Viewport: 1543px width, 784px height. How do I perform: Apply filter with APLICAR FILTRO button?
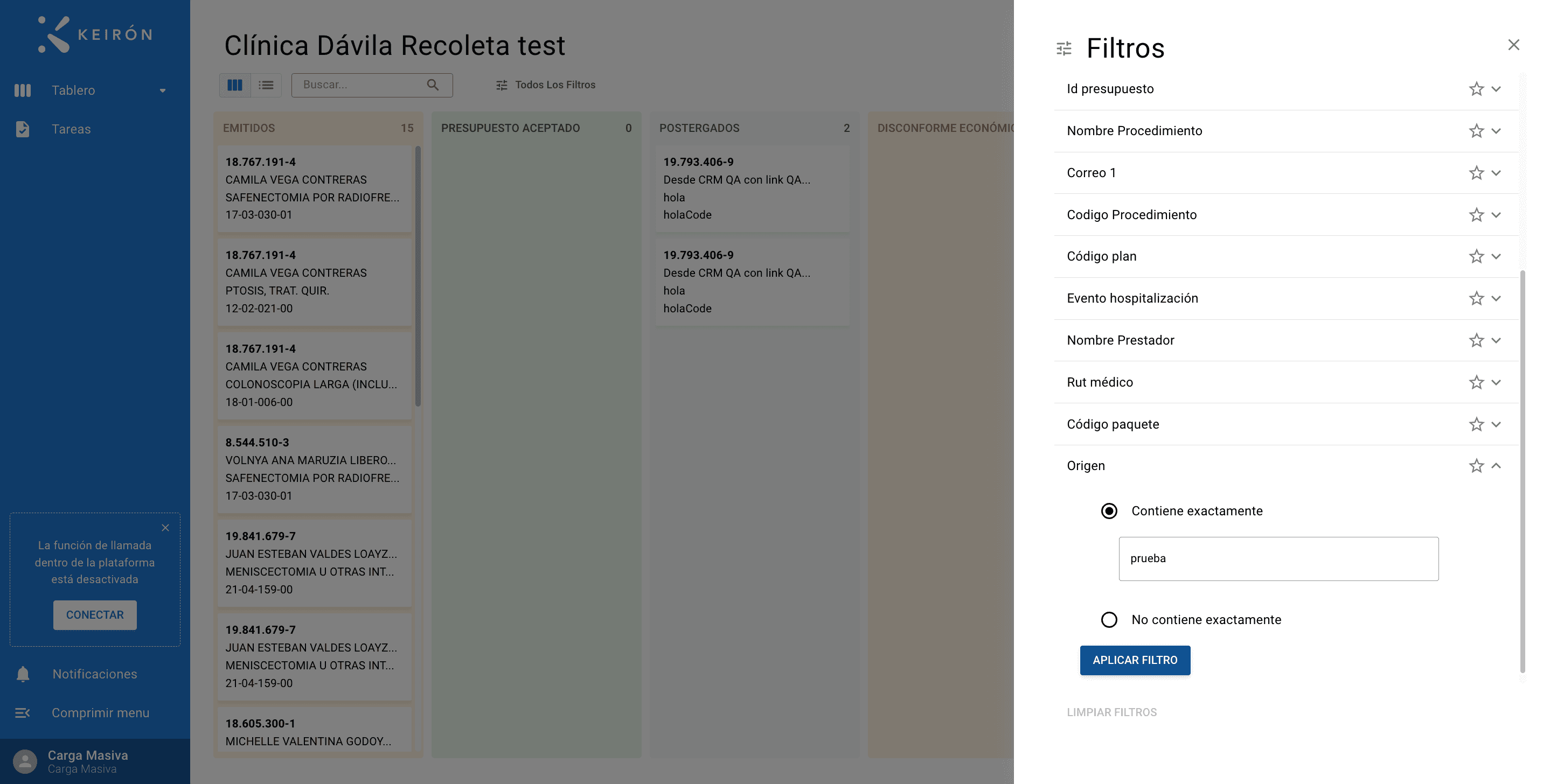[x=1135, y=660]
